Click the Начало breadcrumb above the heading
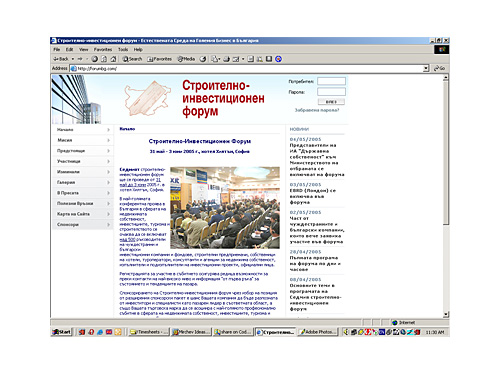 pyautogui.click(x=127, y=129)
